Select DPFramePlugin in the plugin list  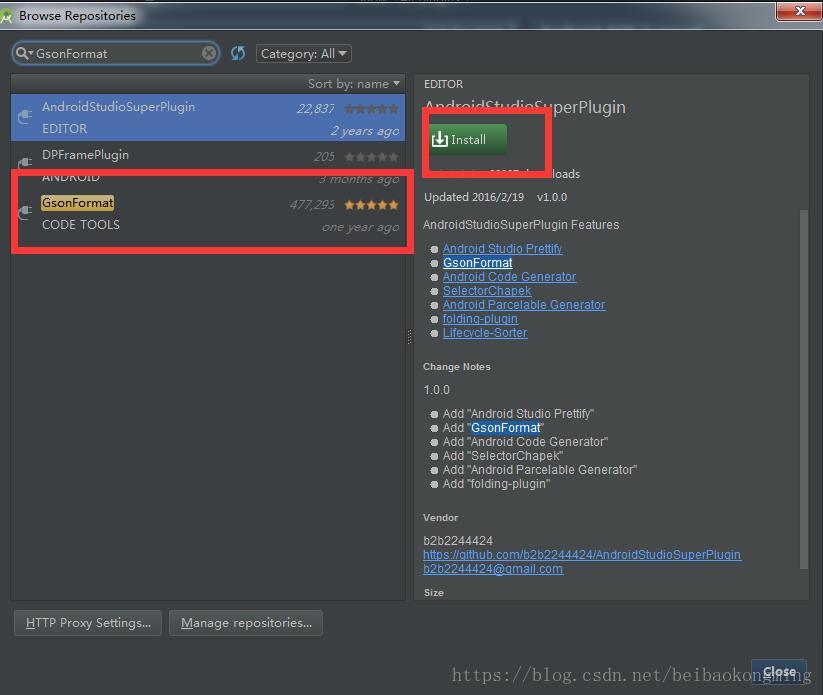point(208,165)
